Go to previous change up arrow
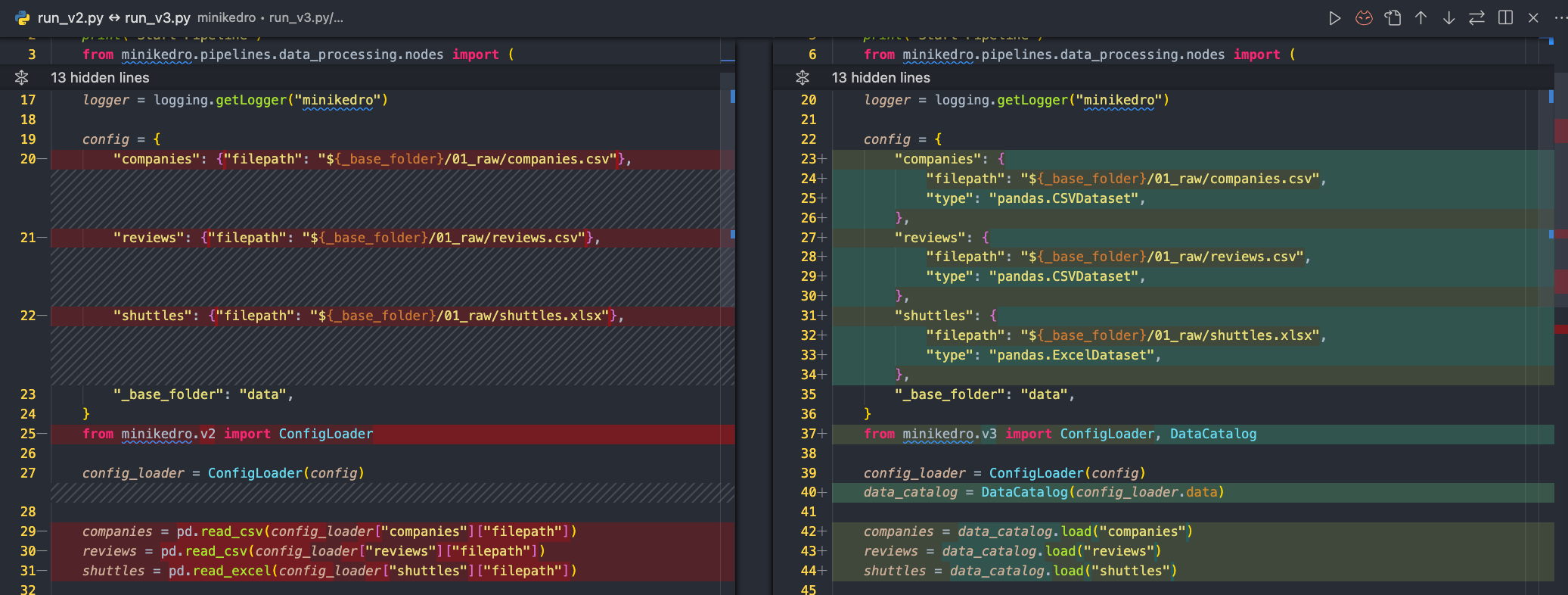The height and width of the screenshot is (595, 1568). pyautogui.click(x=1421, y=18)
